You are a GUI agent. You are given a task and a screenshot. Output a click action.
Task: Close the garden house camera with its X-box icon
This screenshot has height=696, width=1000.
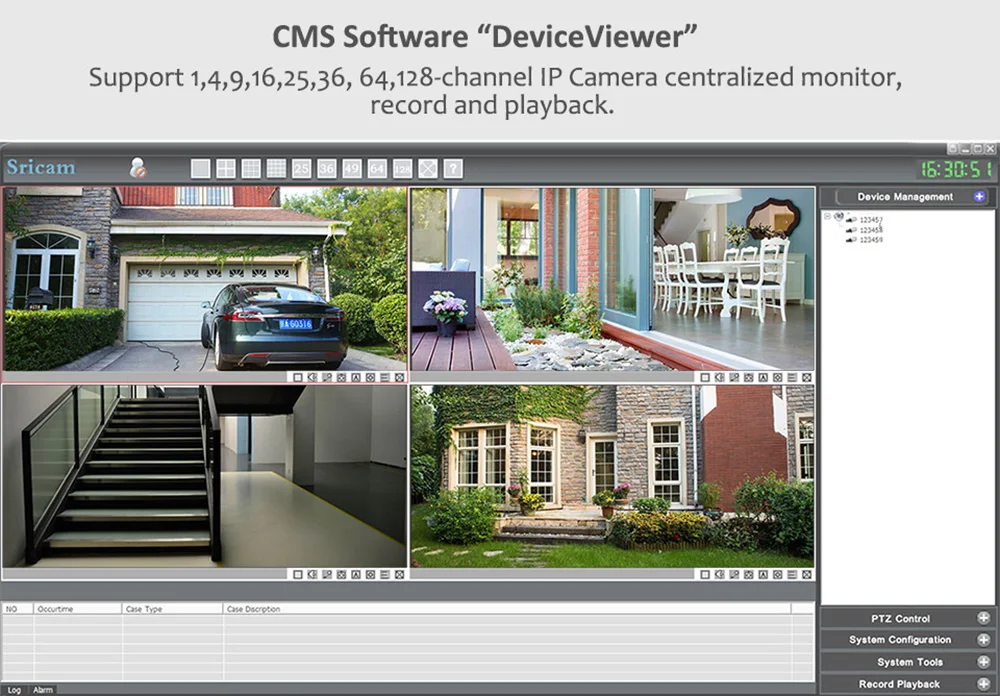click(807, 575)
